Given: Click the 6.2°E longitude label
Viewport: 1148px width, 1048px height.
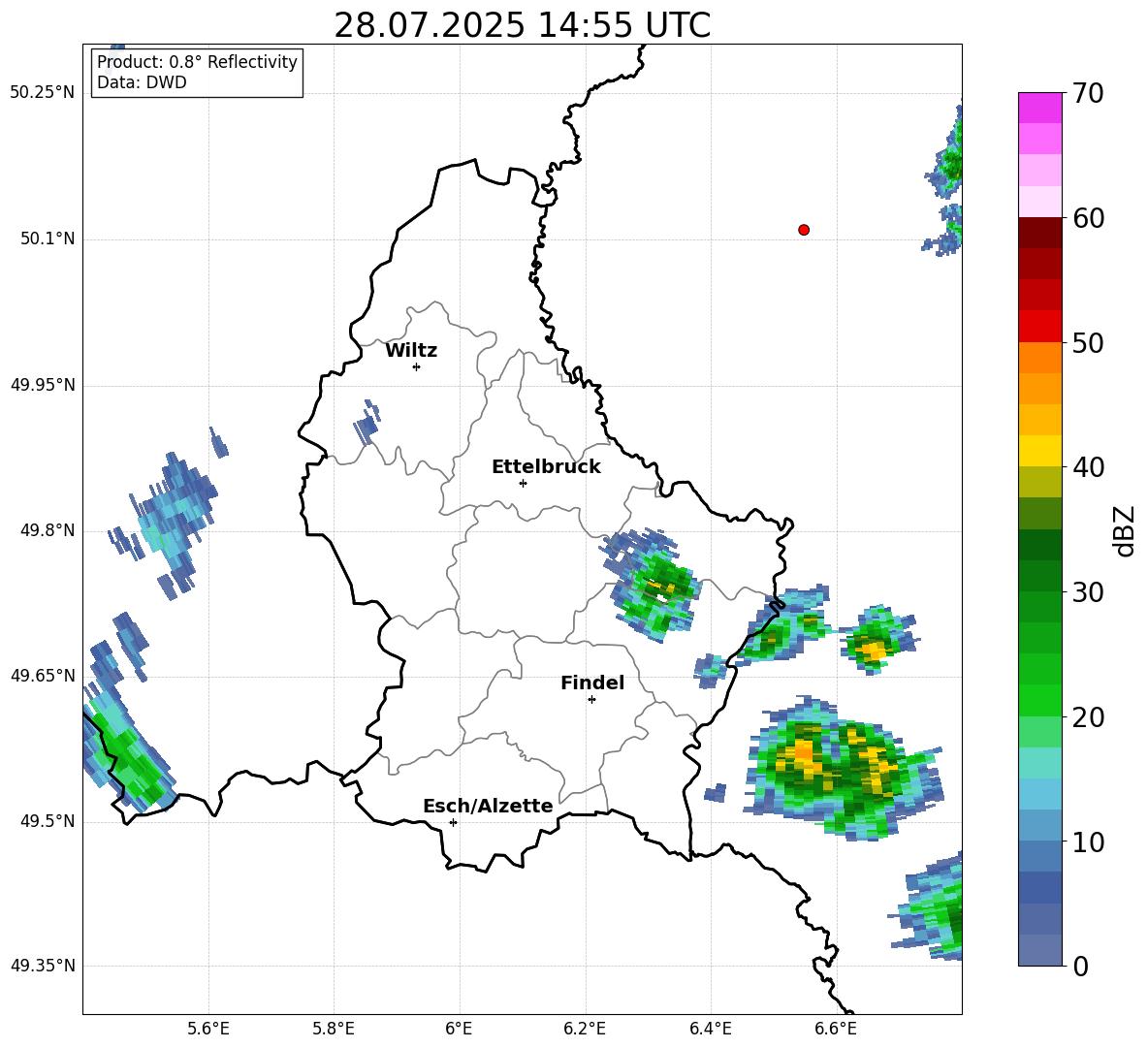Looking at the screenshot, I should pyautogui.click(x=585, y=1029).
